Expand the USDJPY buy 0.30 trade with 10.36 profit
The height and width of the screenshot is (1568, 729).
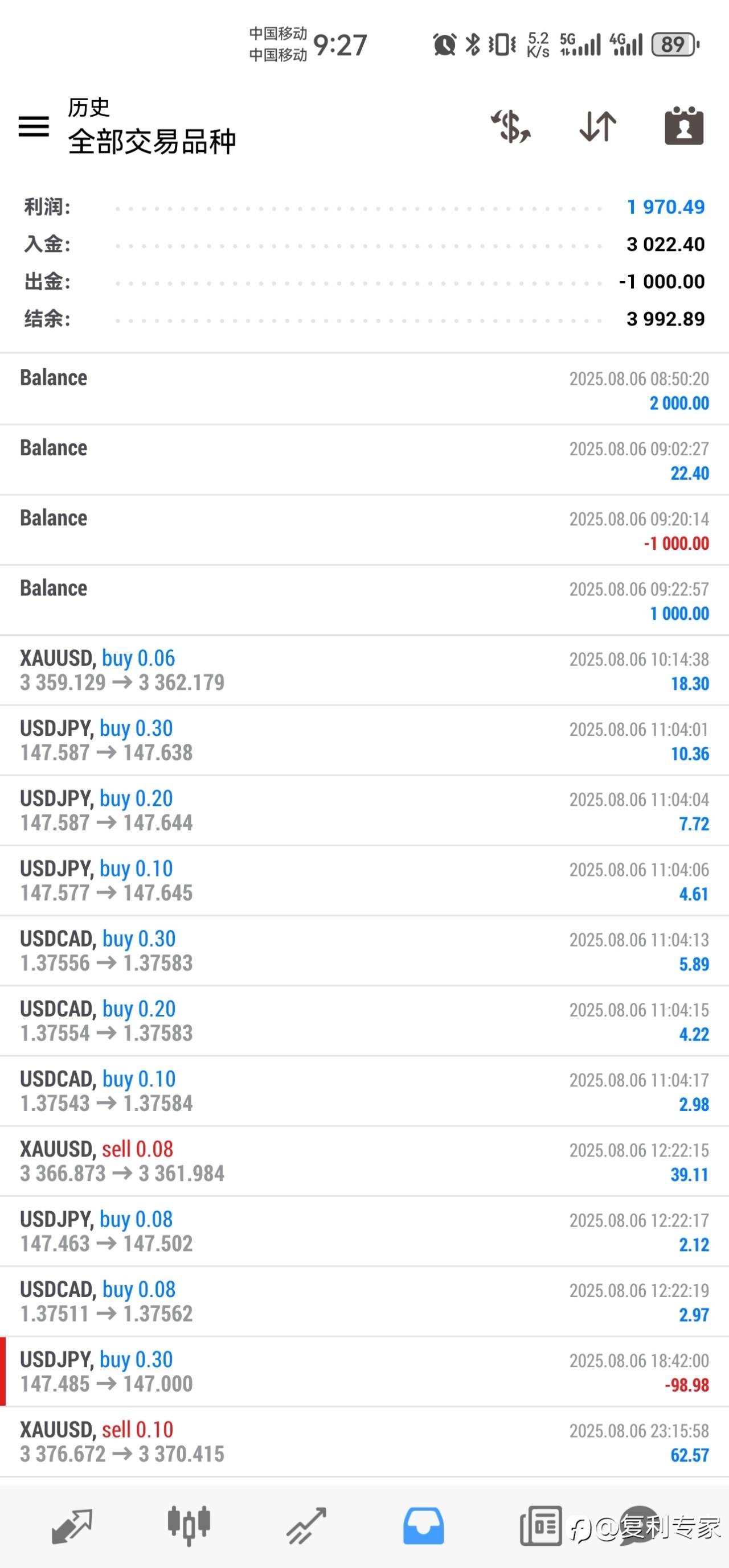pos(364,740)
